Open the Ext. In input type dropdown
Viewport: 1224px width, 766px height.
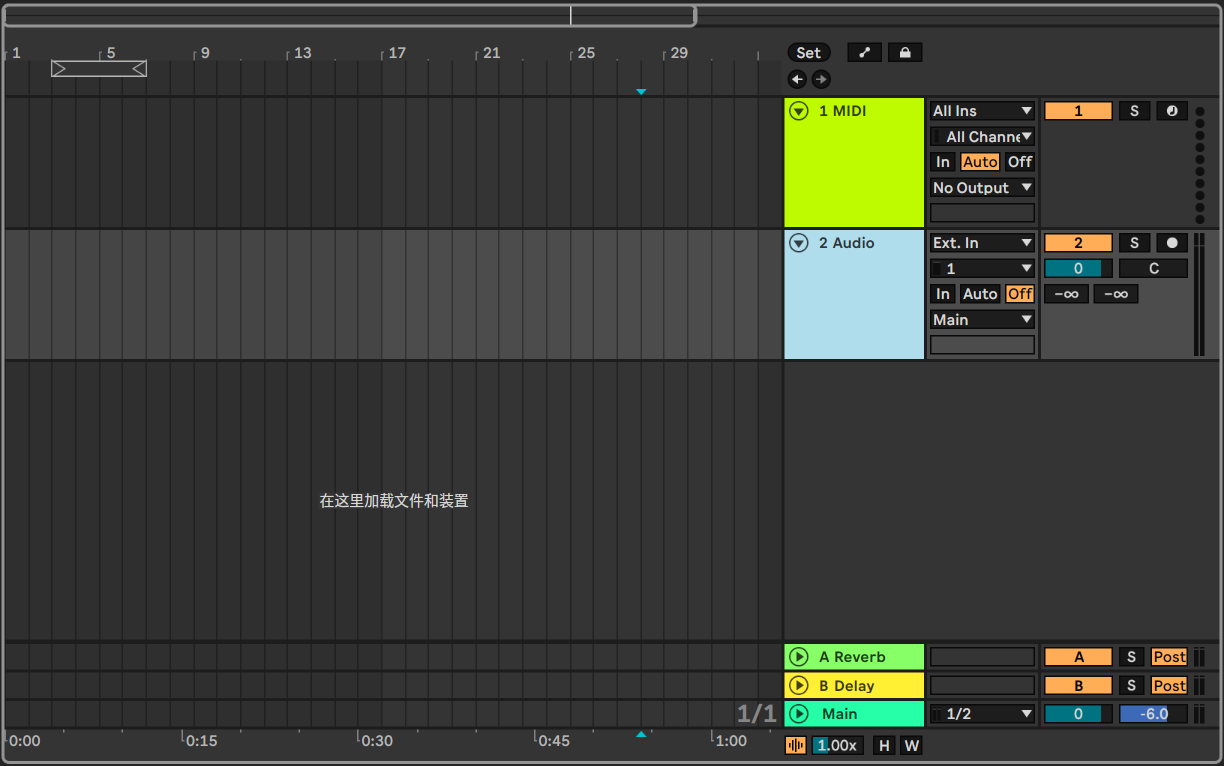tap(982, 243)
